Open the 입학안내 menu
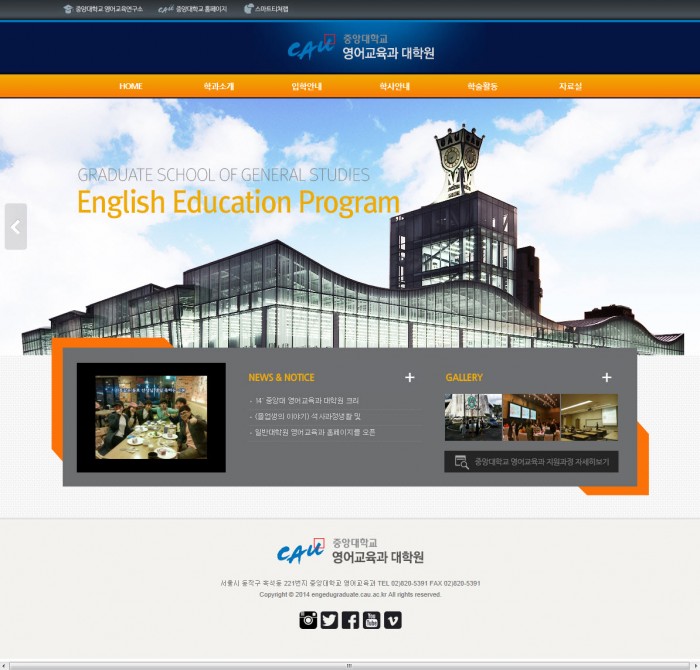Screen dimensions: 700x670 306,86
